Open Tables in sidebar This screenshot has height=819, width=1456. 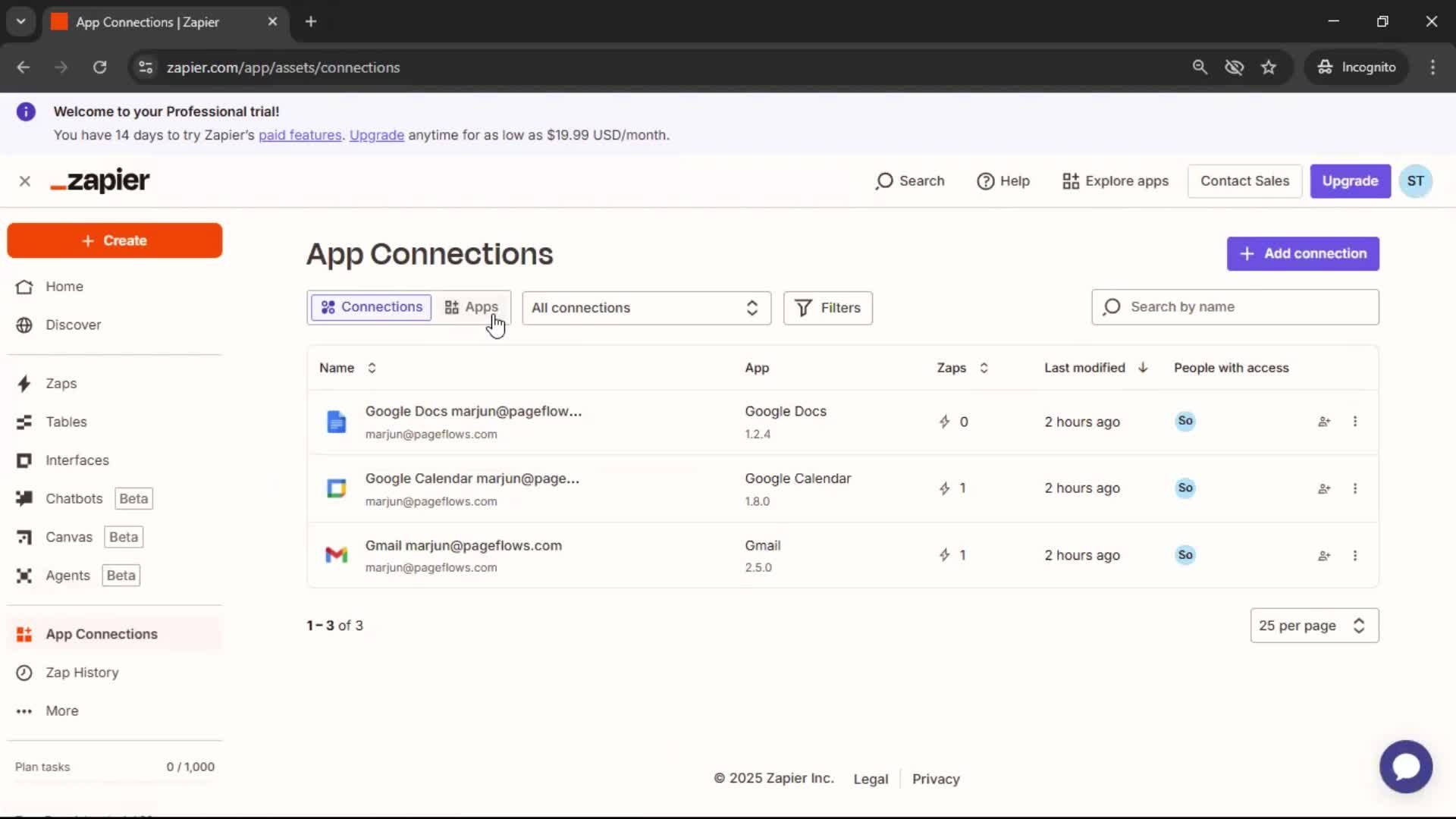pyautogui.click(x=66, y=422)
